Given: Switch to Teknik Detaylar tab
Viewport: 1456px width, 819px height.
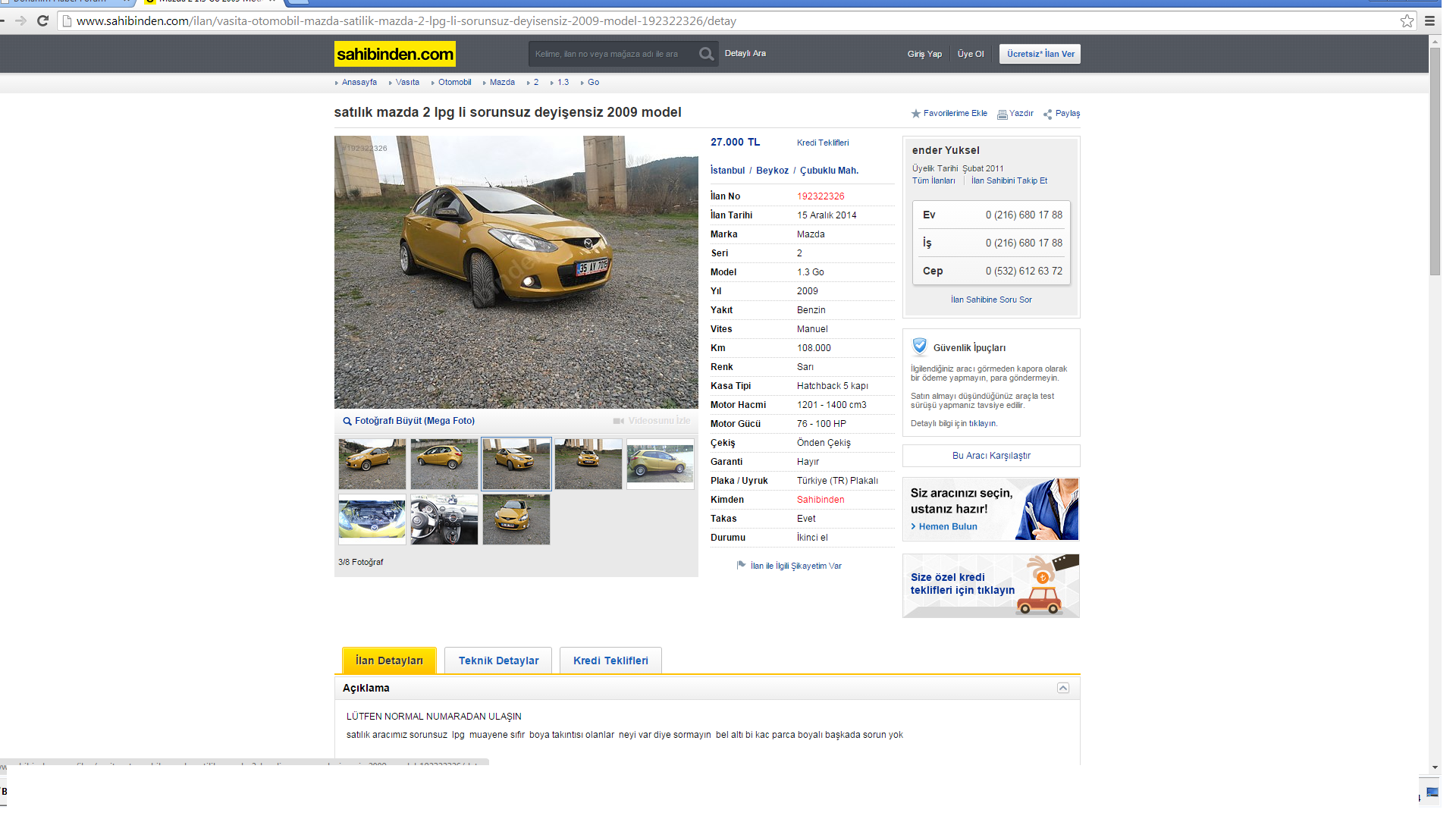Looking at the screenshot, I should pos(499,661).
